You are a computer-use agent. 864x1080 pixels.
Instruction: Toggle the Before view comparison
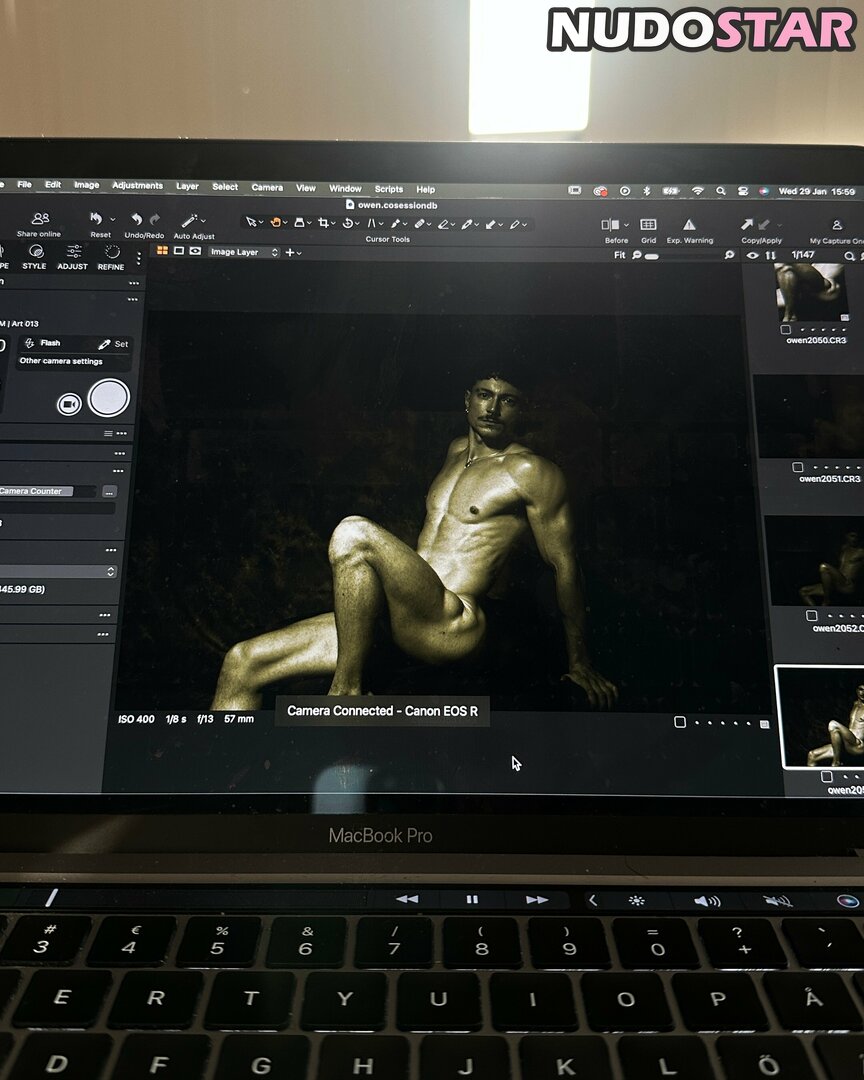(x=610, y=225)
